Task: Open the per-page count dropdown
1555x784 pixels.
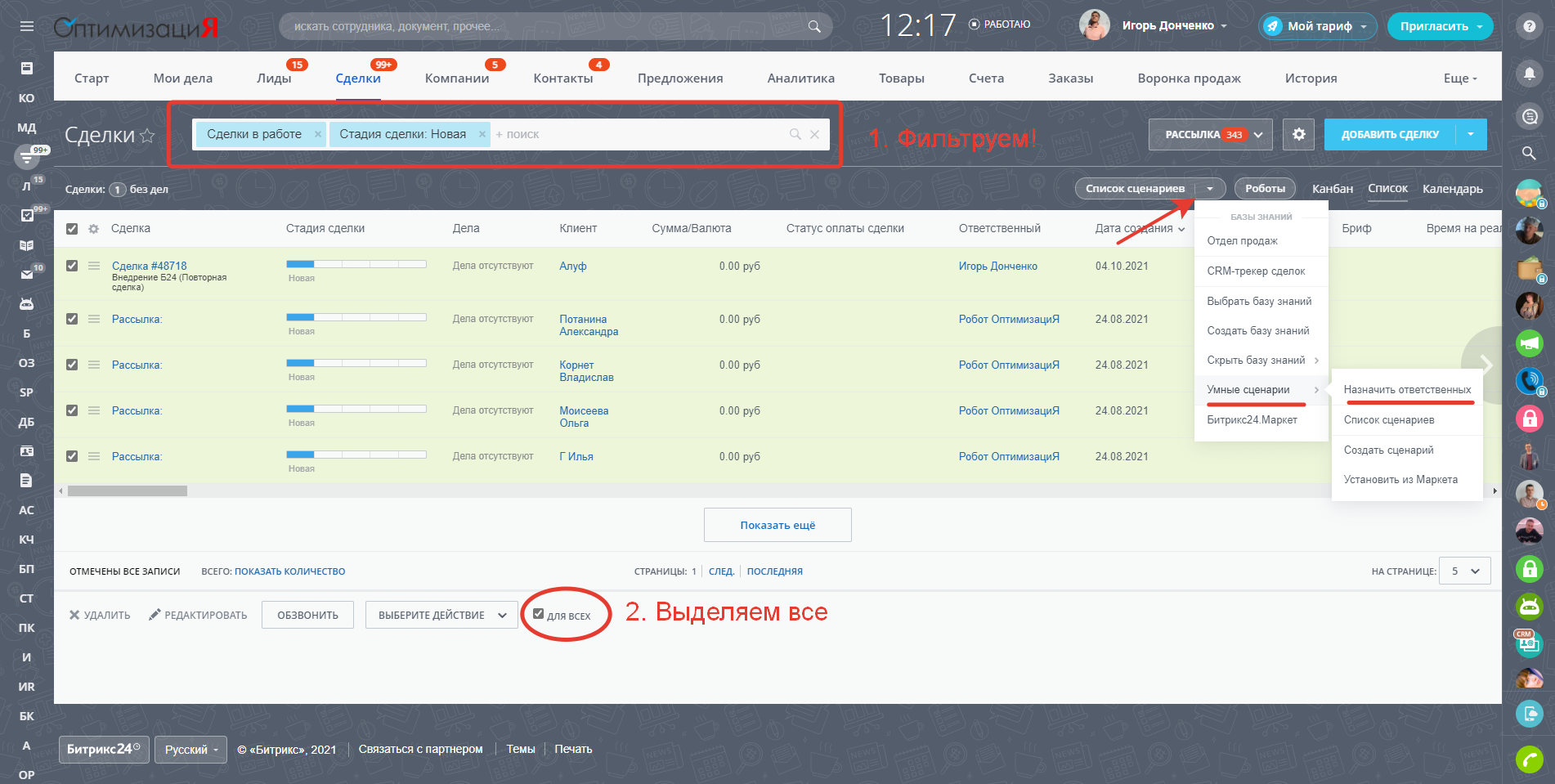Action: (x=1465, y=571)
